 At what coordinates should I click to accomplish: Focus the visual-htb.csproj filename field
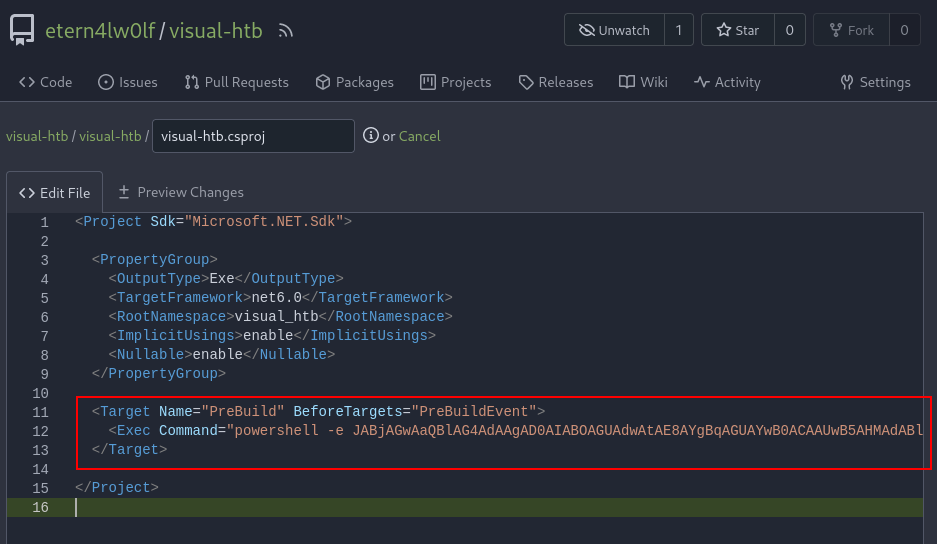(253, 136)
